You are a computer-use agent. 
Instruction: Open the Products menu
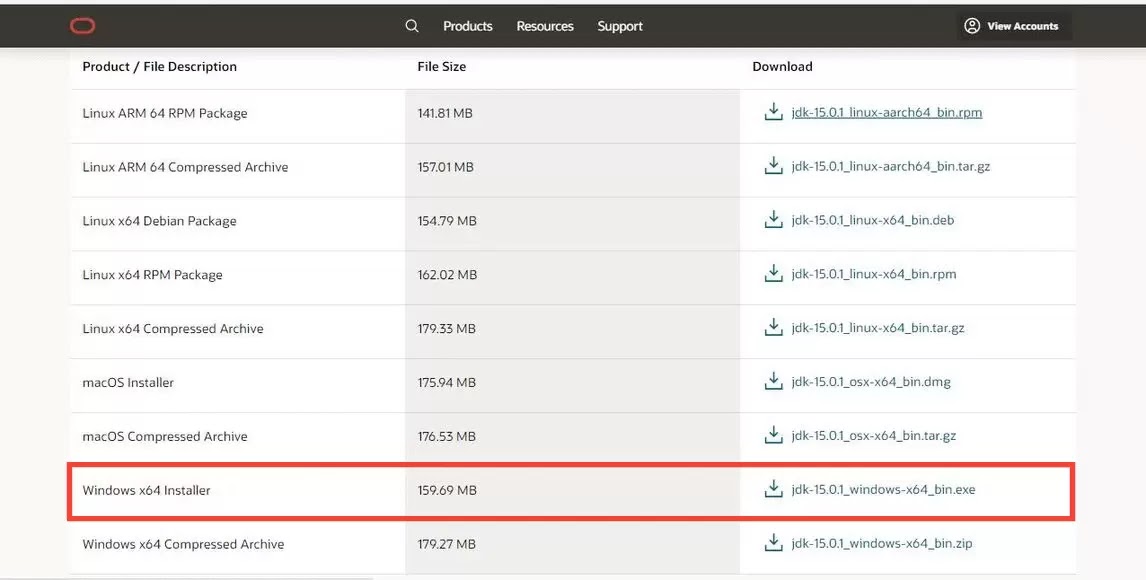pyautogui.click(x=468, y=26)
